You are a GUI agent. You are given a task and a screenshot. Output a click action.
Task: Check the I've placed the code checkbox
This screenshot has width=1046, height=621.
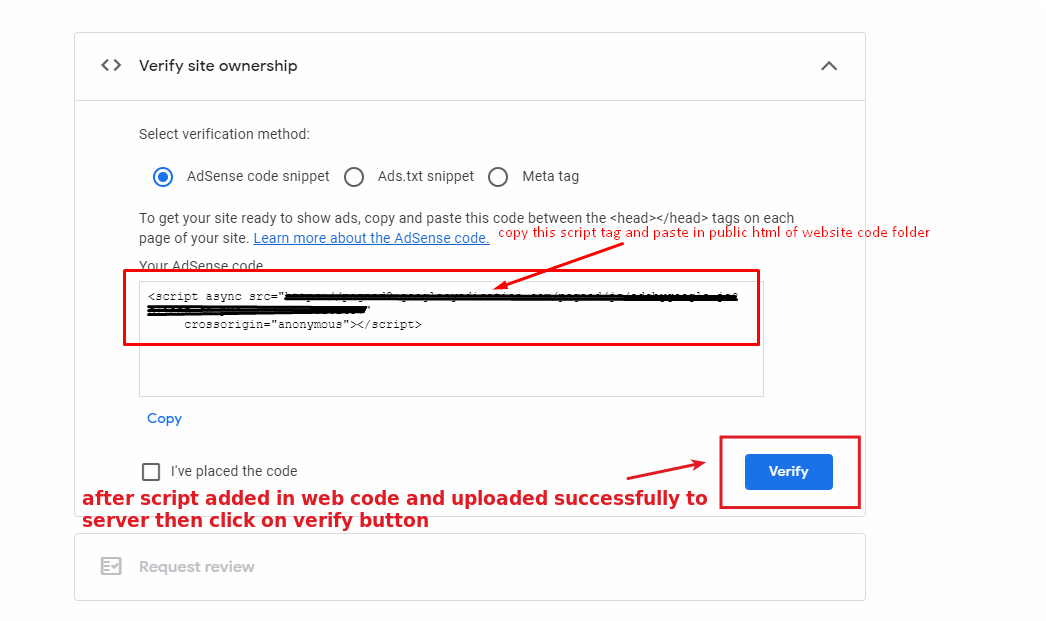click(x=151, y=471)
